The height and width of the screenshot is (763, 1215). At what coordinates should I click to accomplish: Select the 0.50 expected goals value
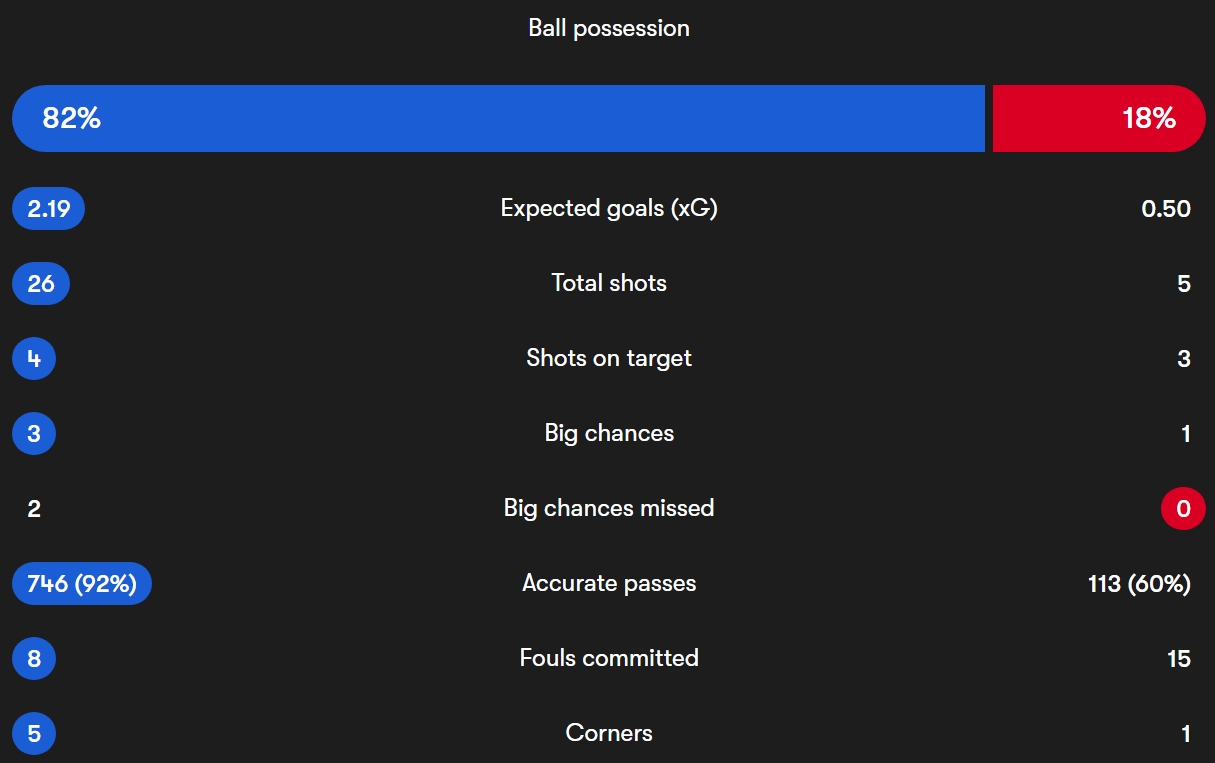tap(1166, 209)
